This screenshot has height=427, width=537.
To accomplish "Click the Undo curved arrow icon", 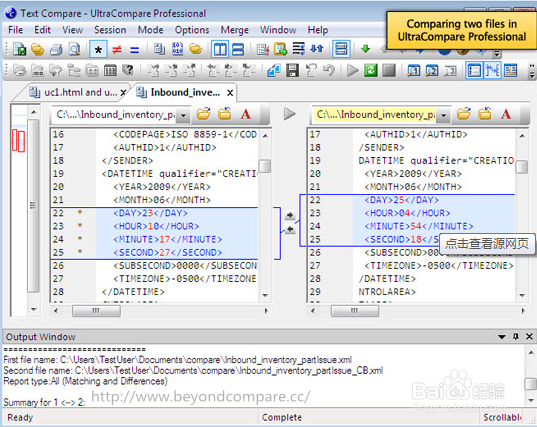I will point(329,71).
